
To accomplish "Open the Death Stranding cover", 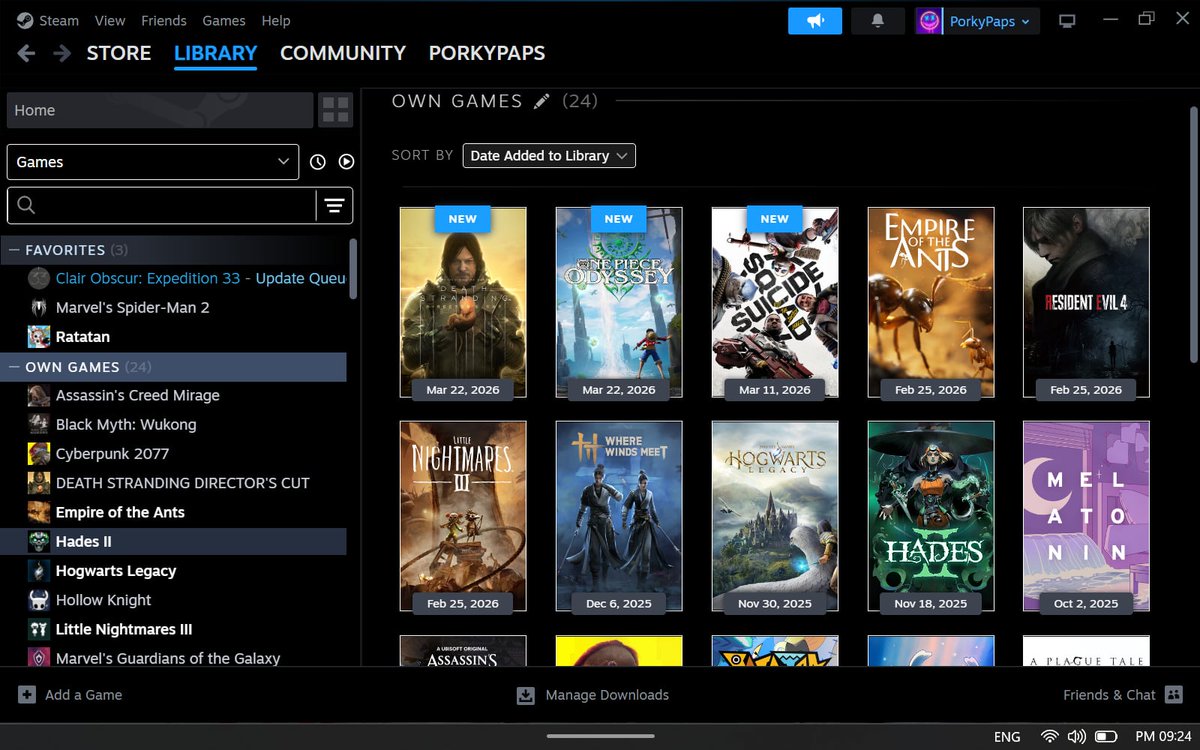I will pyautogui.click(x=463, y=302).
